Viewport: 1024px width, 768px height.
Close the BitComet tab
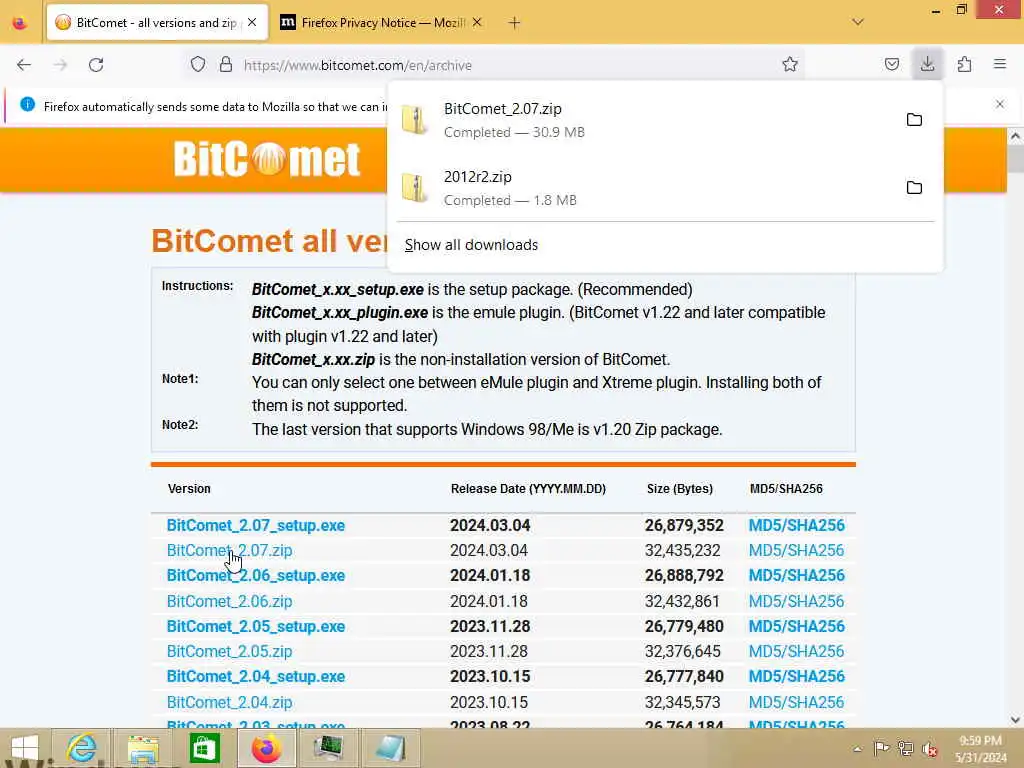252,22
